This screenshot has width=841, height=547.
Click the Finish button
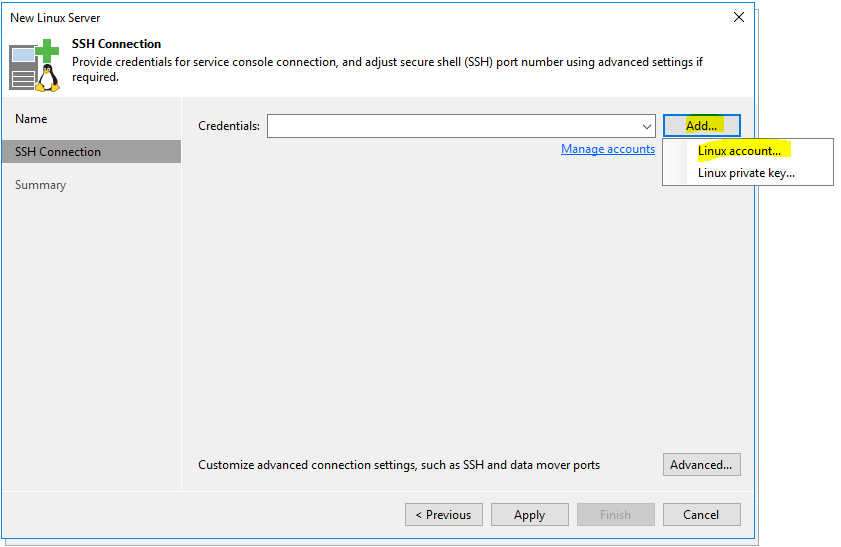[x=615, y=515]
